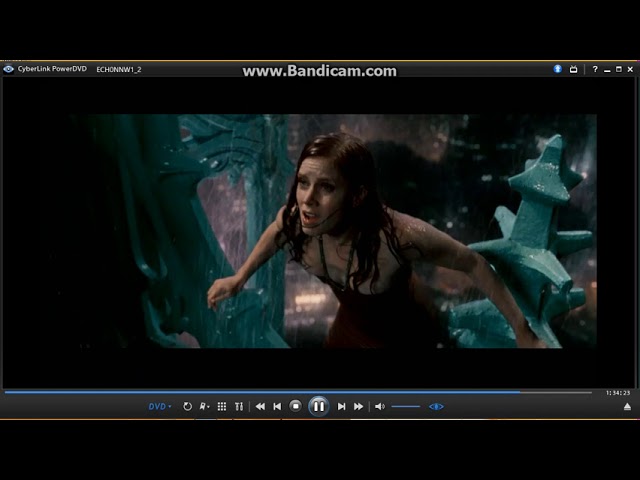Click the blue upgrade info icon in title bar
Viewport: 640px width, 480px height.
pos(558,69)
